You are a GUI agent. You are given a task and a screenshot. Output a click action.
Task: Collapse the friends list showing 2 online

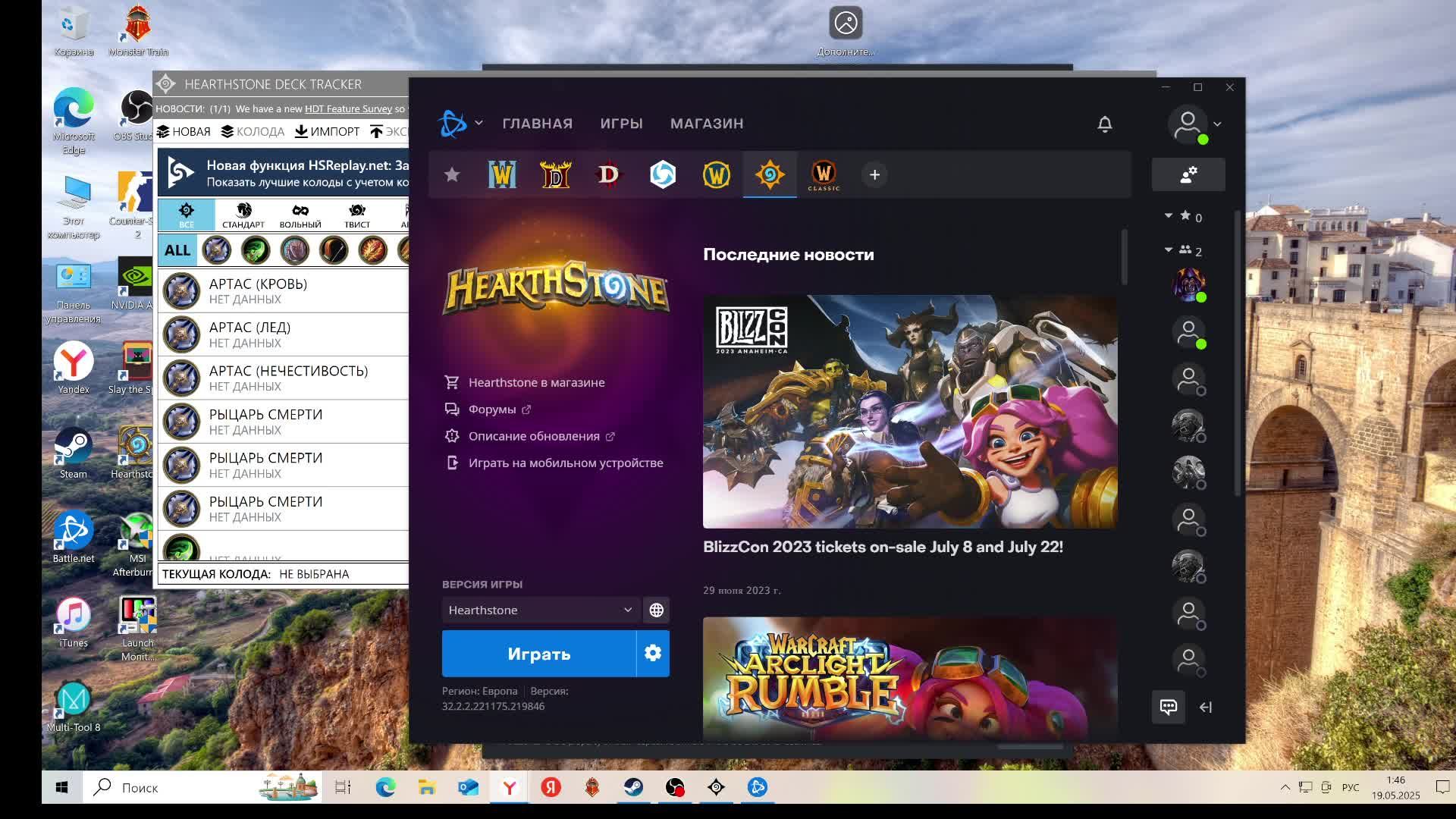tap(1168, 250)
